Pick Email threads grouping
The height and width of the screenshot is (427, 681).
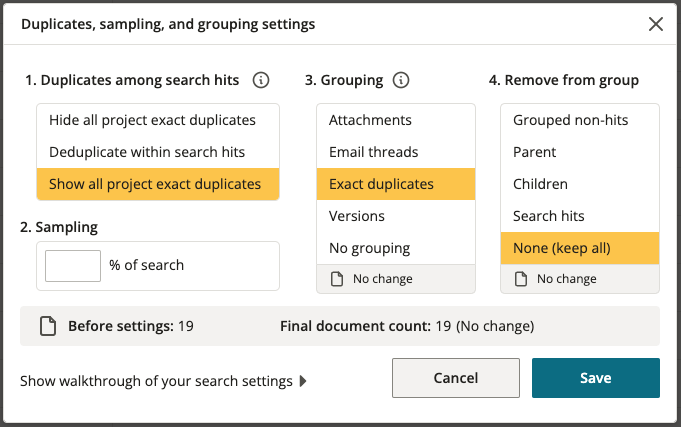[x=396, y=152]
